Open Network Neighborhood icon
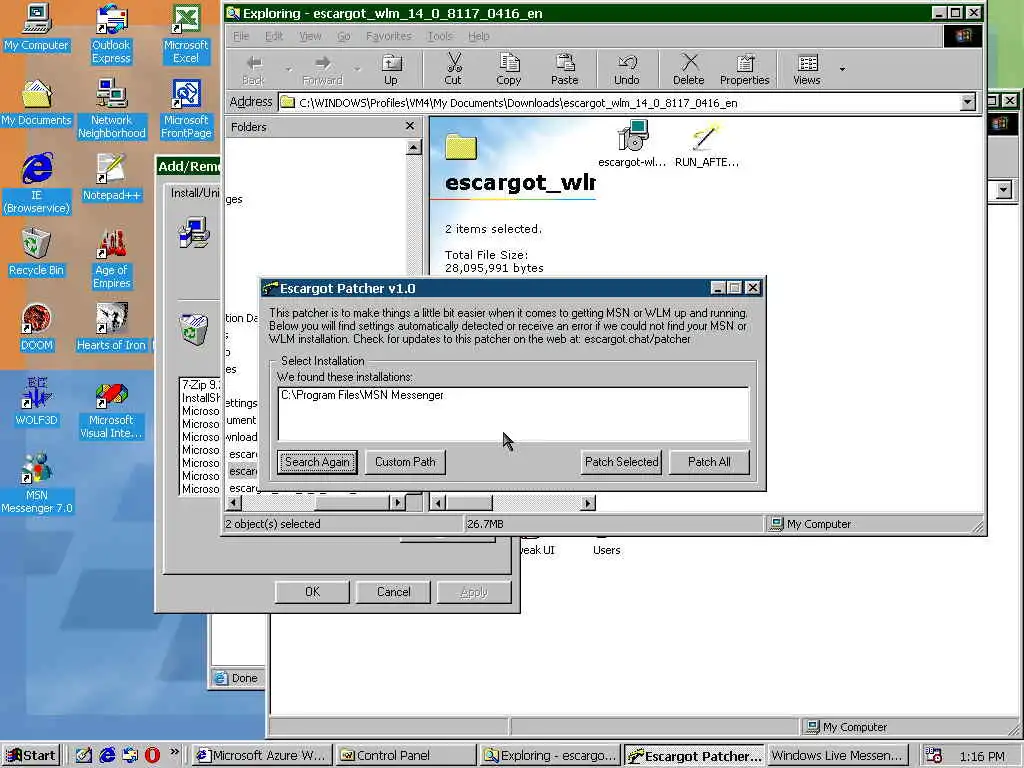Viewport: 1024px width, 768px height. point(112,108)
